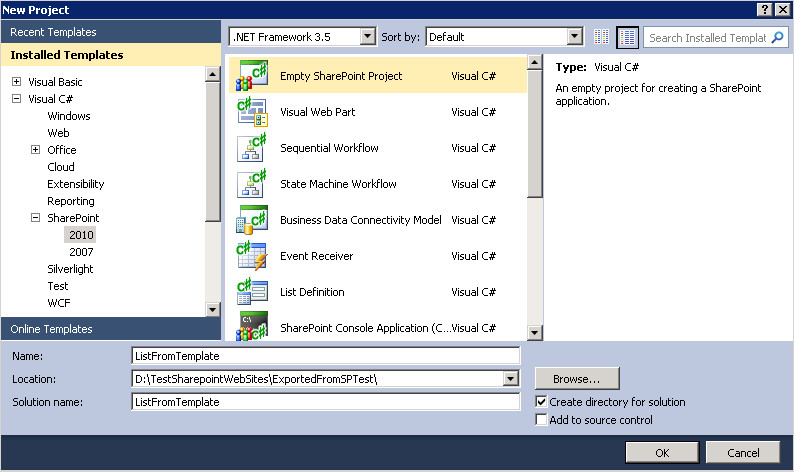The image size is (794, 472).
Task: Select the Empty SharePoint Project template icon
Action: coord(252,75)
